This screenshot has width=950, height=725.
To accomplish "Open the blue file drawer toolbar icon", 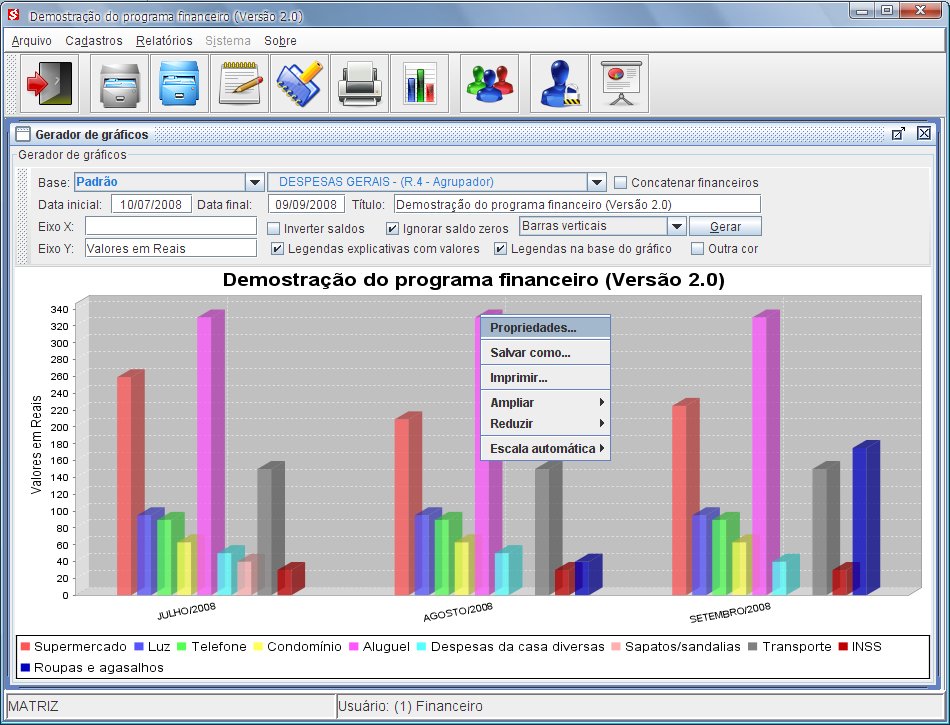I will [x=179, y=84].
